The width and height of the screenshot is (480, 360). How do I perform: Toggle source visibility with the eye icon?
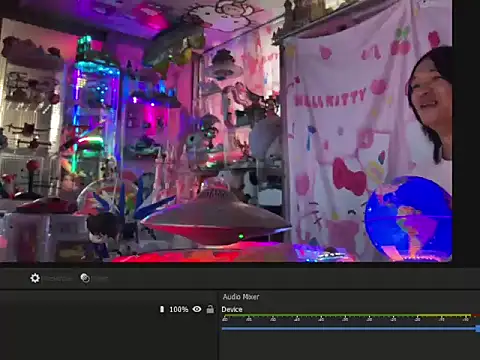pos(197,309)
